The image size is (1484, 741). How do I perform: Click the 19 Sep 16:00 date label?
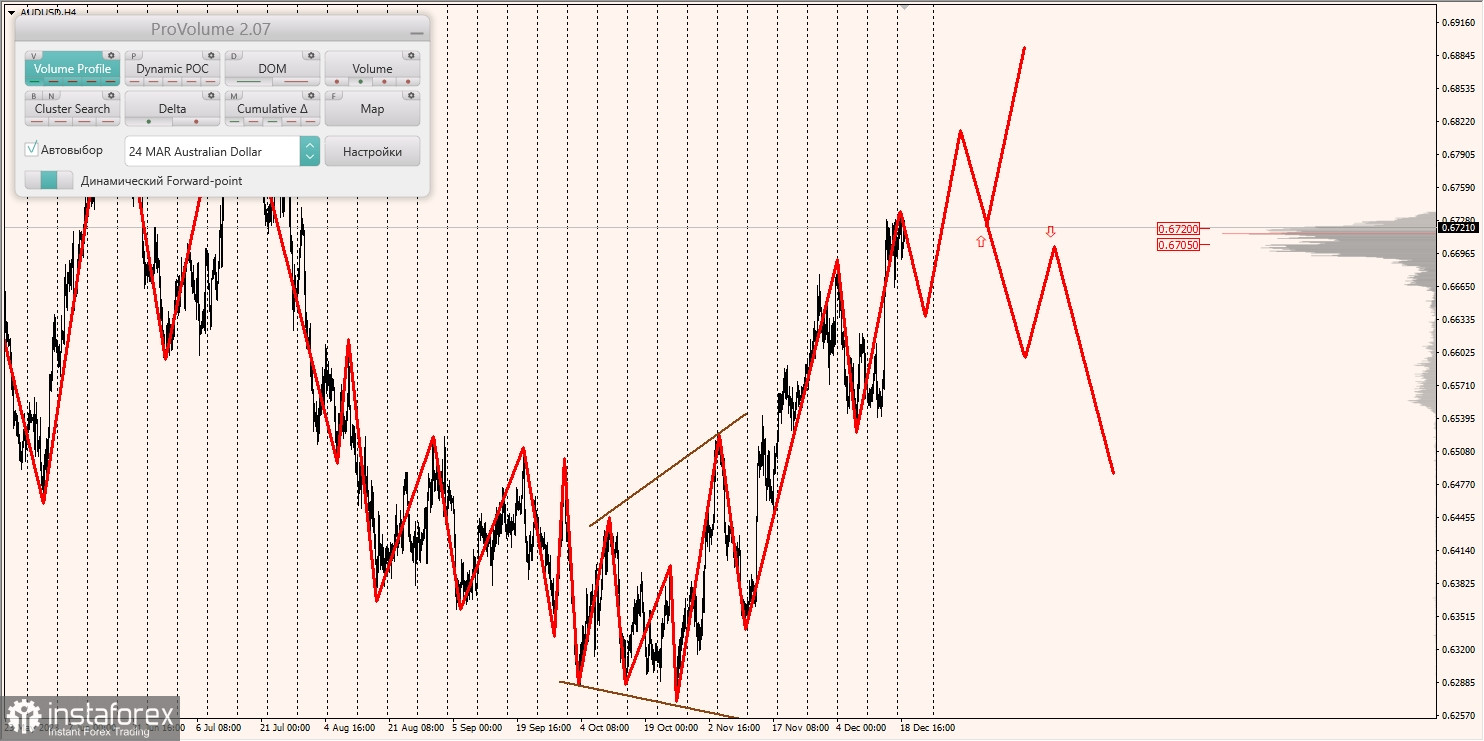[544, 728]
